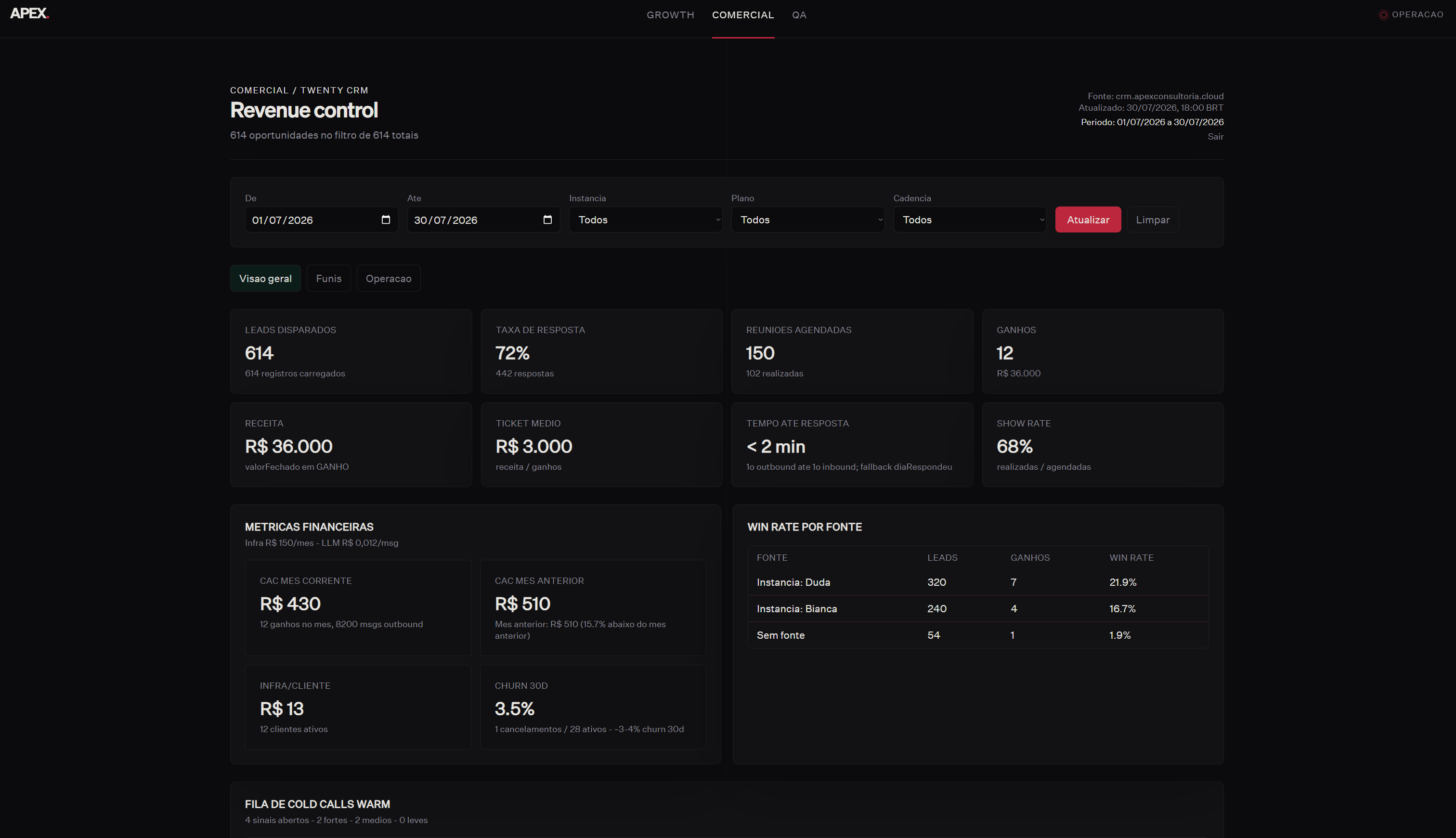The height and width of the screenshot is (838, 1456).
Task: Select the Instancia: Bianca table row
Action: click(977, 609)
